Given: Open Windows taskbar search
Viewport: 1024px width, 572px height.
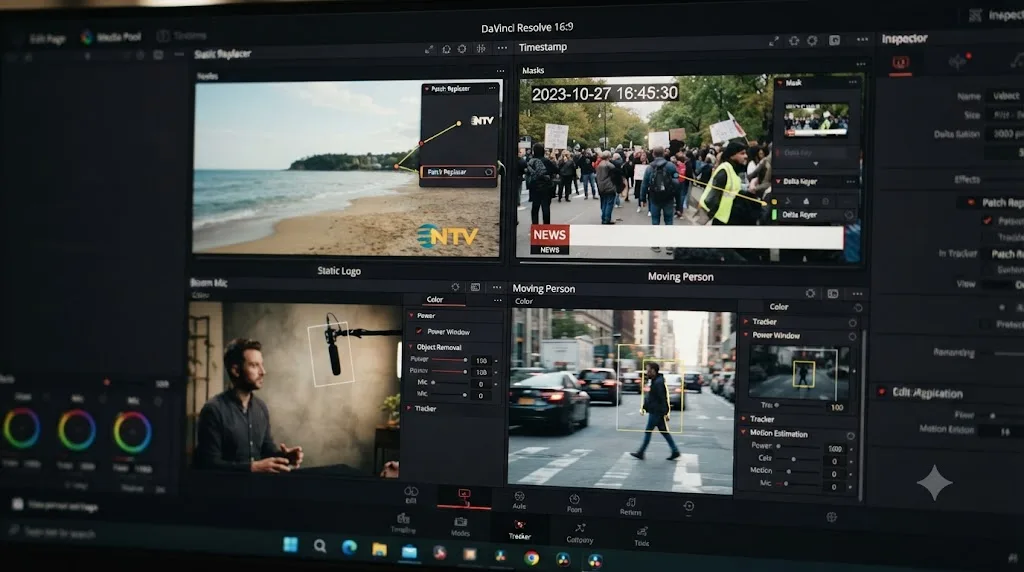Looking at the screenshot, I should coord(319,545).
